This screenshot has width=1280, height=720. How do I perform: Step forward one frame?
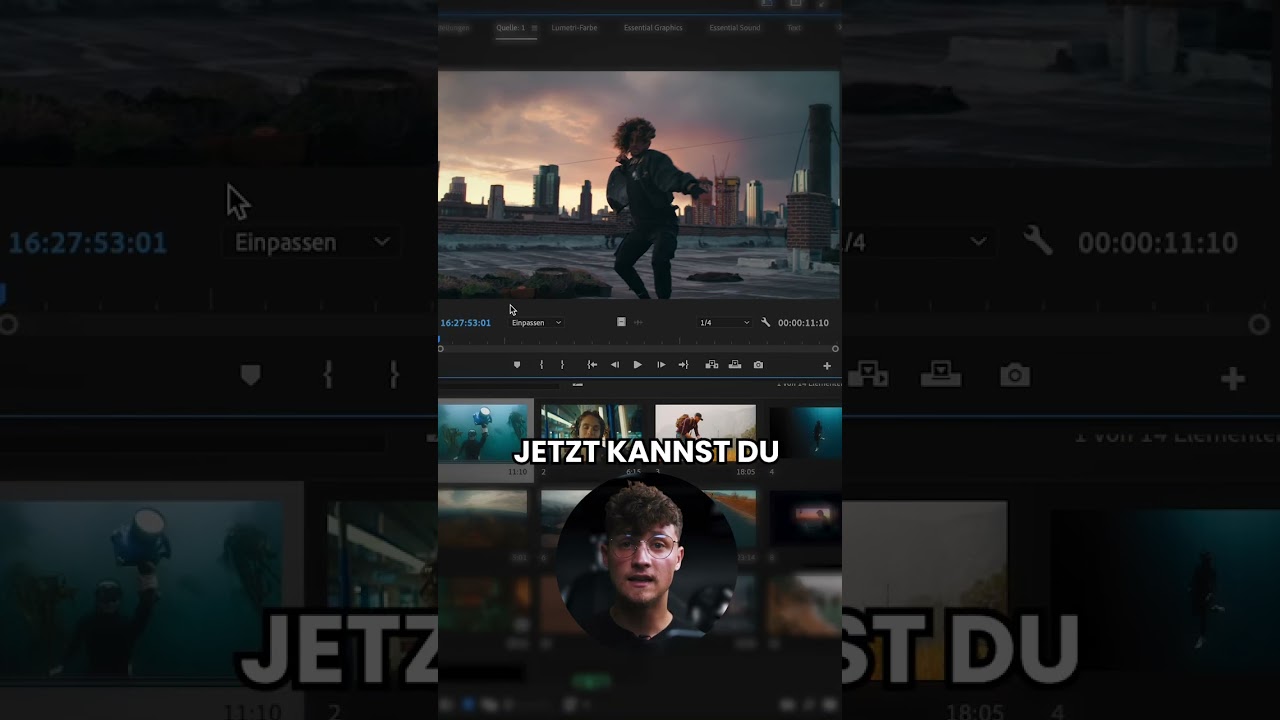tap(661, 365)
